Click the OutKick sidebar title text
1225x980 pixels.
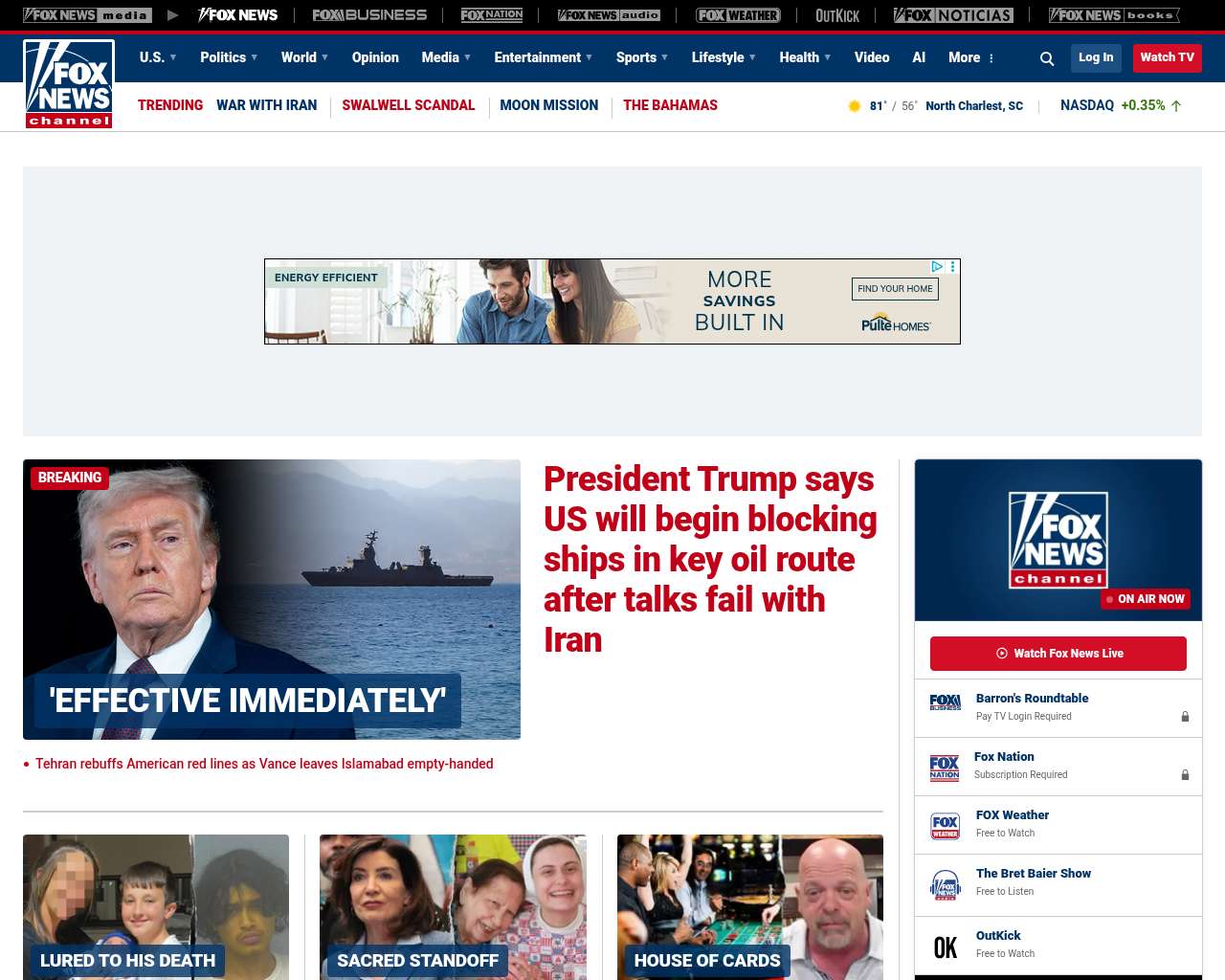tap(998, 936)
